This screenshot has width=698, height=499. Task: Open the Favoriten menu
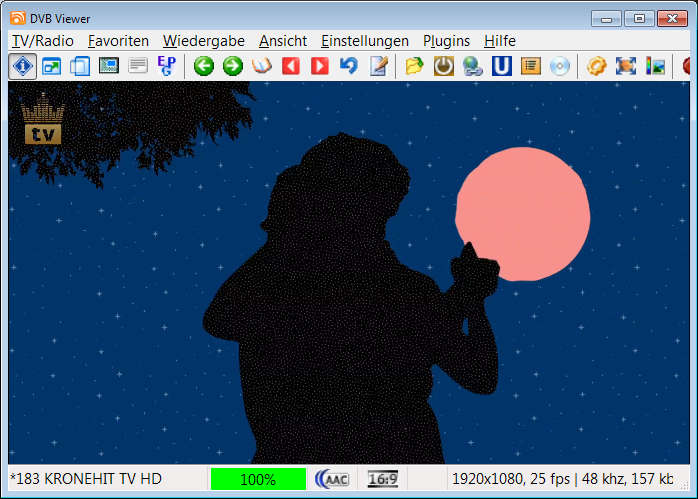tap(118, 41)
